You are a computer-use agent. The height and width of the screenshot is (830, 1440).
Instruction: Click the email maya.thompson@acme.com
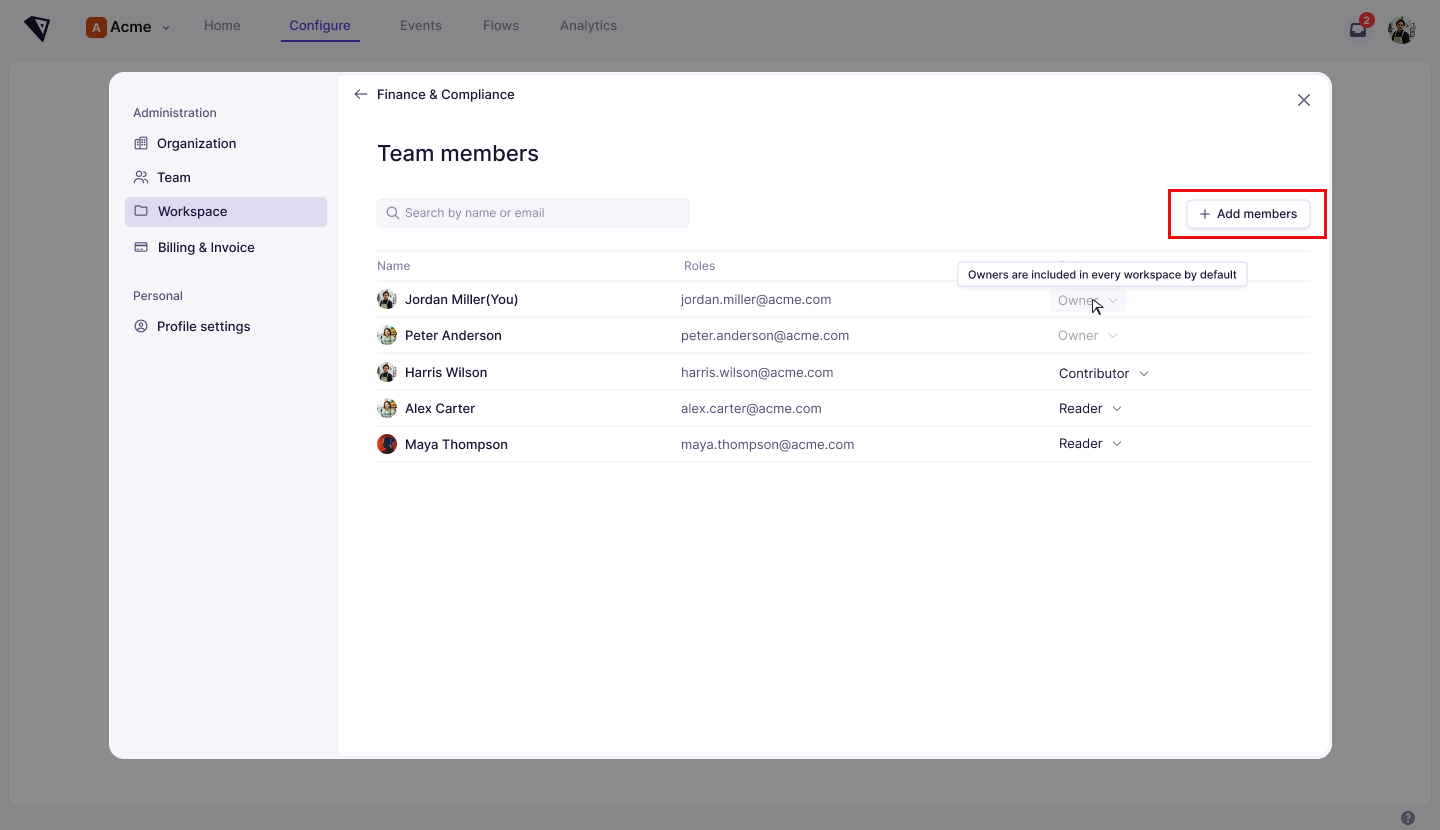pos(768,444)
